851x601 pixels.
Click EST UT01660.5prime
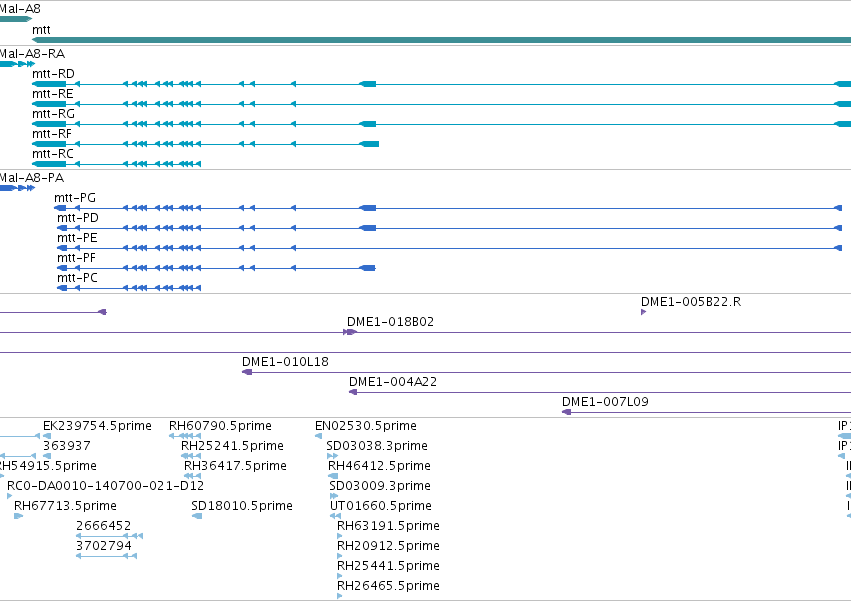point(381,506)
